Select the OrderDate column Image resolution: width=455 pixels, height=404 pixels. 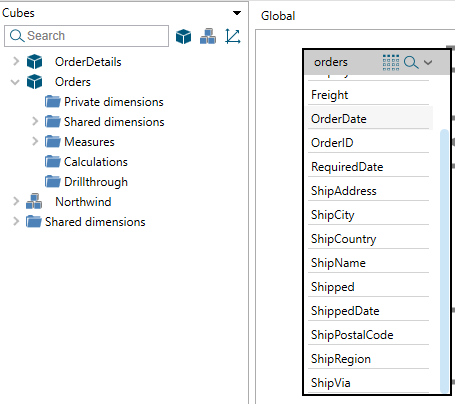pyautogui.click(x=368, y=119)
